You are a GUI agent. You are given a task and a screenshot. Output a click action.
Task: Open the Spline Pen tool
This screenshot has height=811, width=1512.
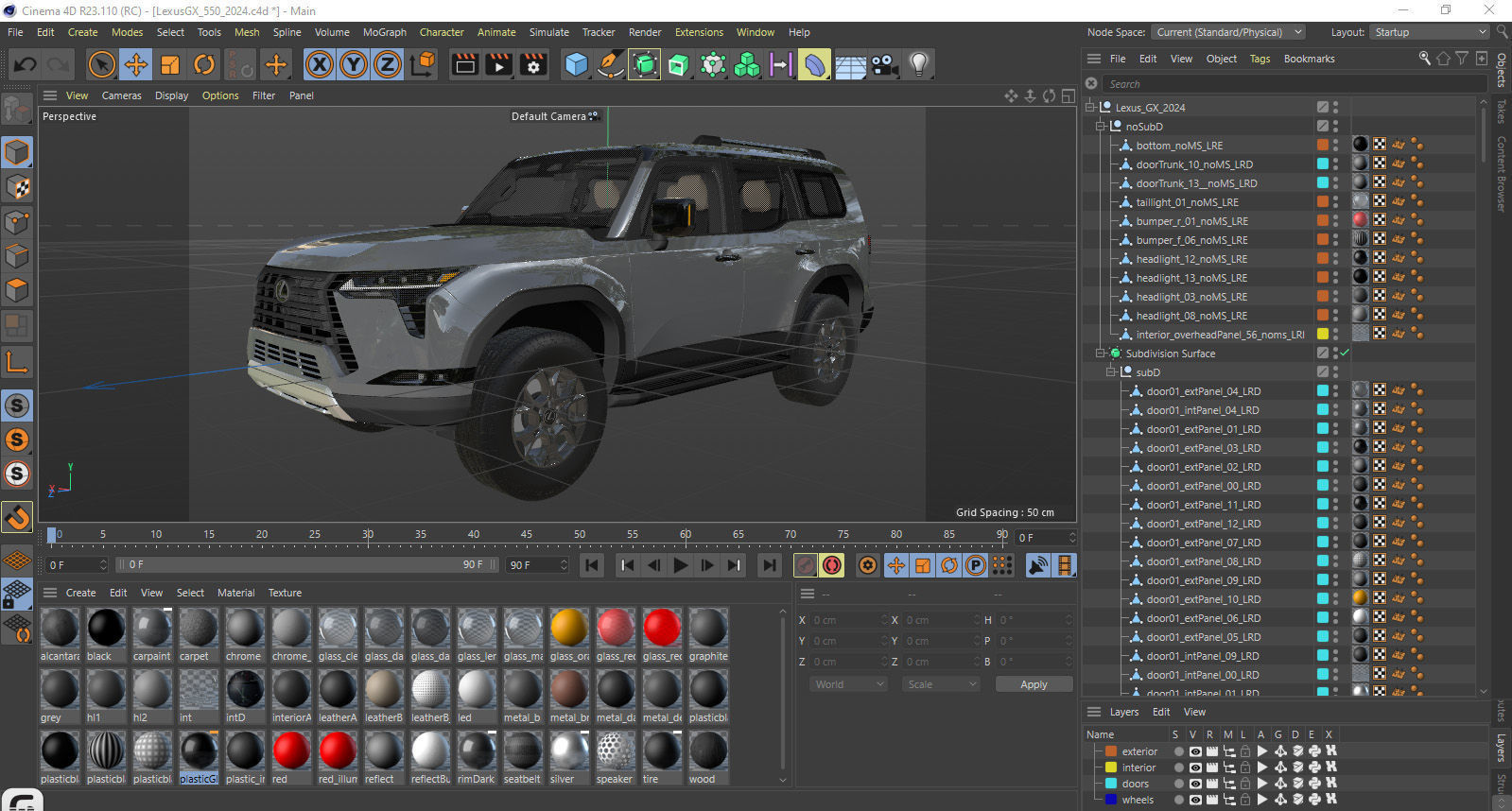(x=610, y=64)
